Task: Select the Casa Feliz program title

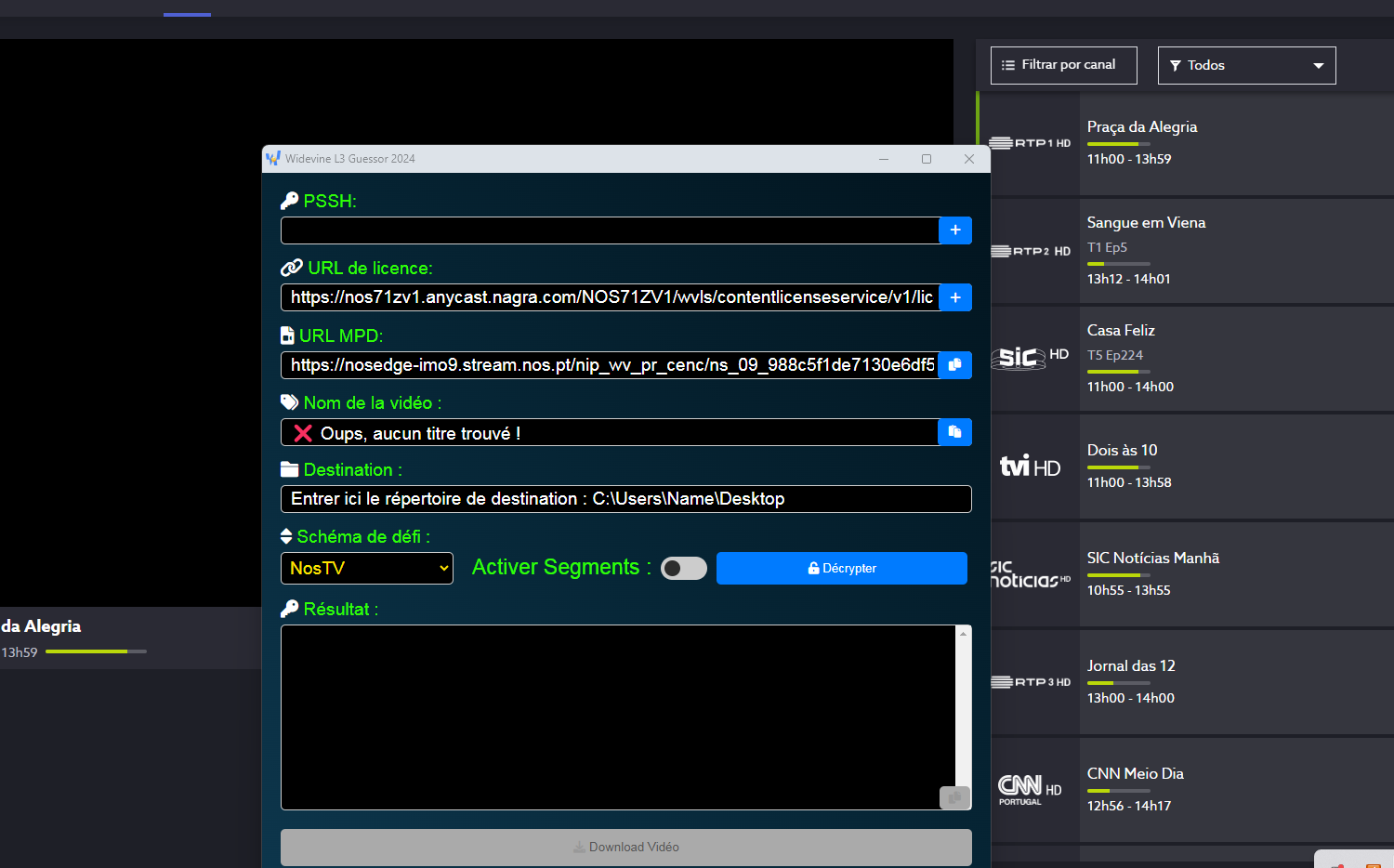Action: click(1121, 331)
